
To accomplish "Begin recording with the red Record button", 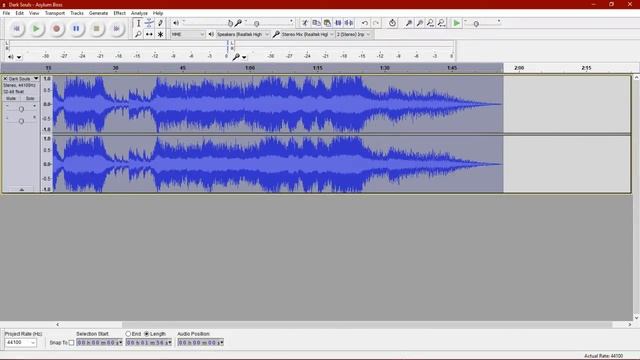I will (56, 29).
